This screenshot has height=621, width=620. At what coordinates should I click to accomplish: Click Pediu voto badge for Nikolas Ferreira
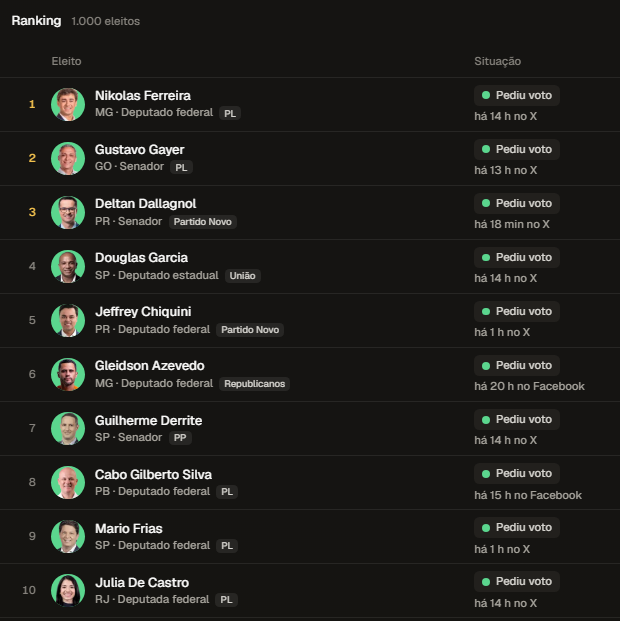click(x=517, y=95)
